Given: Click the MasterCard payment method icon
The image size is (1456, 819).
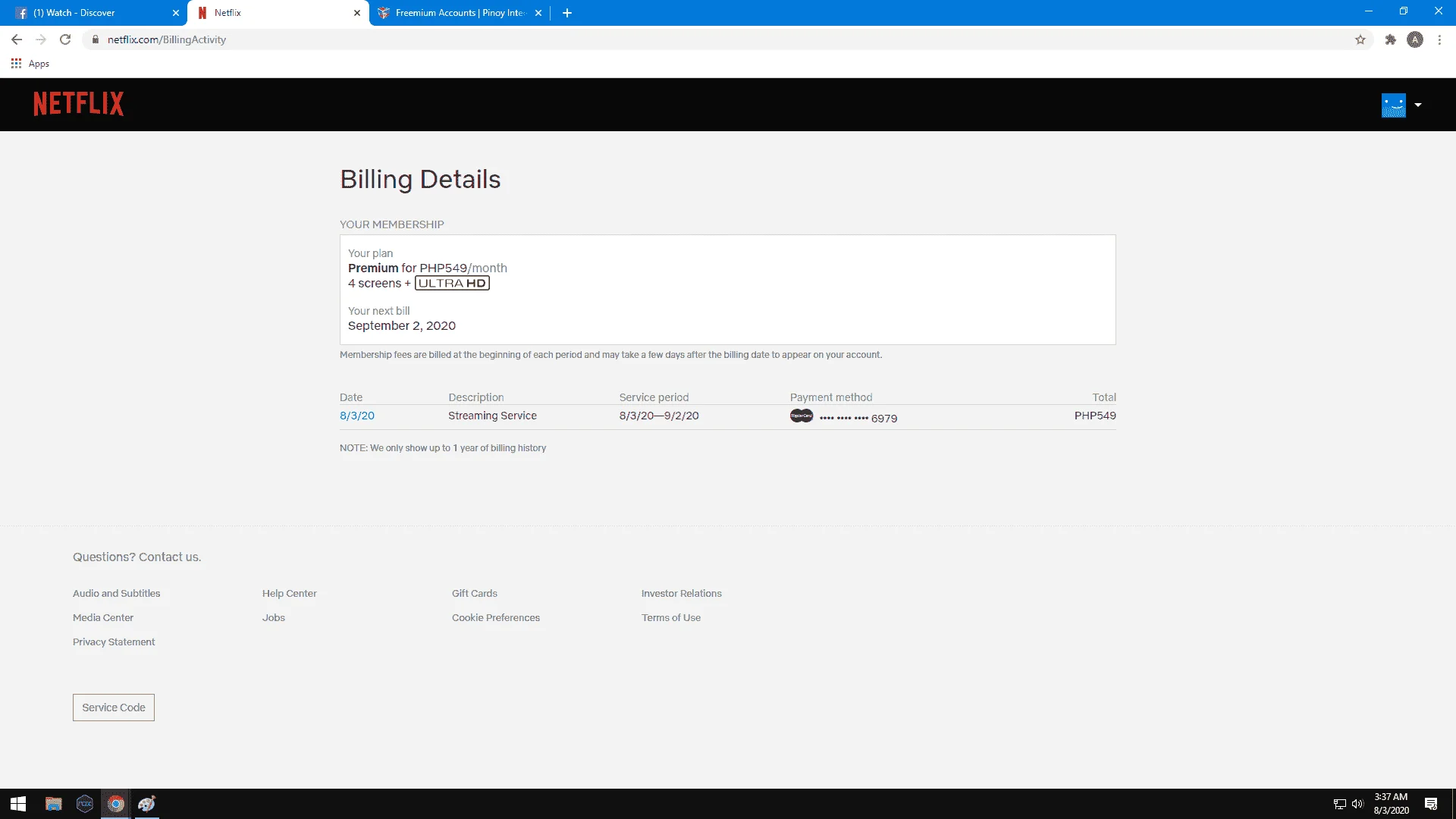Looking at the screenshot, I should point(802,416).
